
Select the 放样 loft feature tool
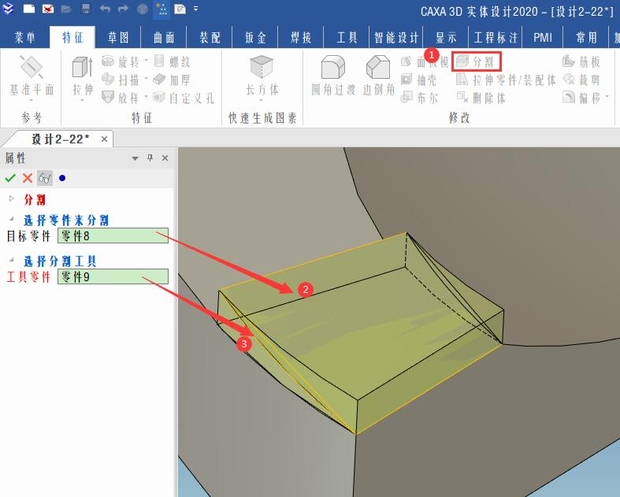[x=121, y=98]
